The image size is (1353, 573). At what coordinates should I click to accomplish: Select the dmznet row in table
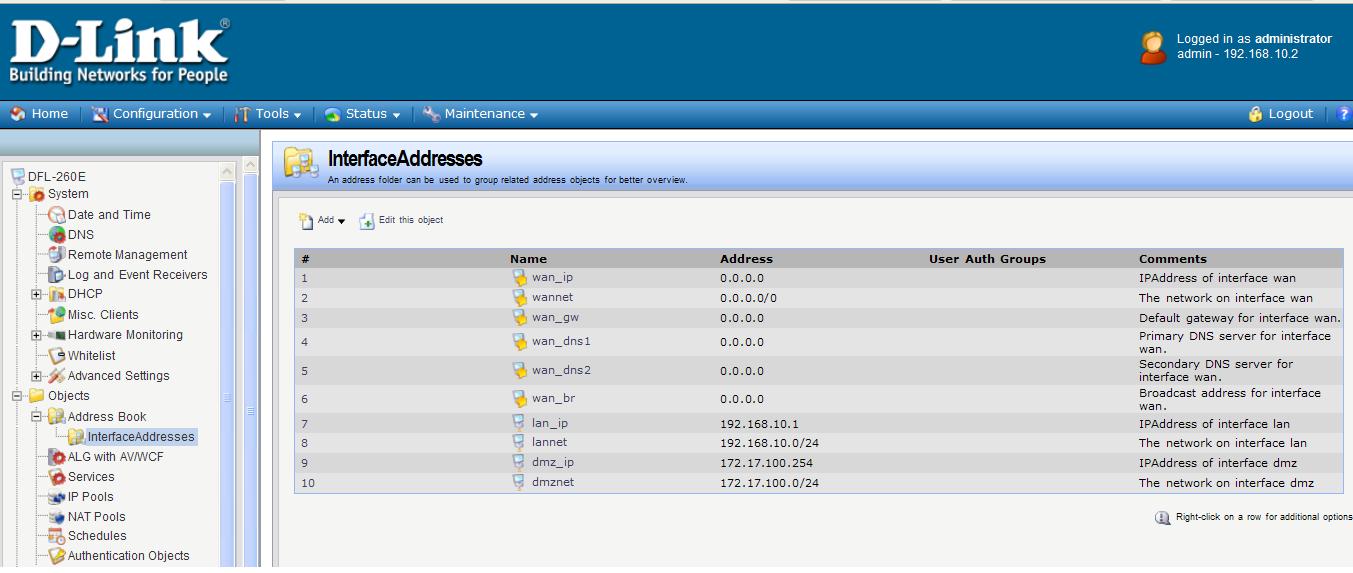coord(552,483)
